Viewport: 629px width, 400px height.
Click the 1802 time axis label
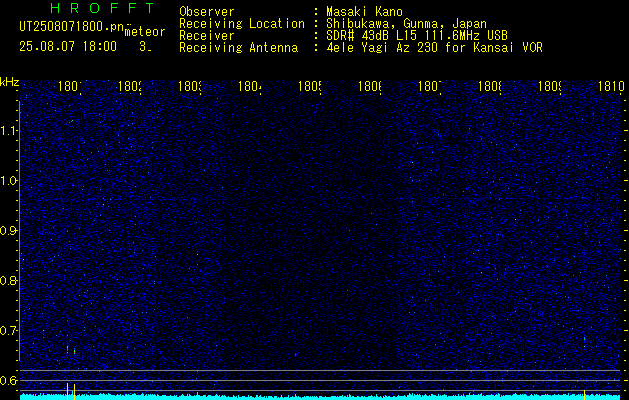point(130,86)
